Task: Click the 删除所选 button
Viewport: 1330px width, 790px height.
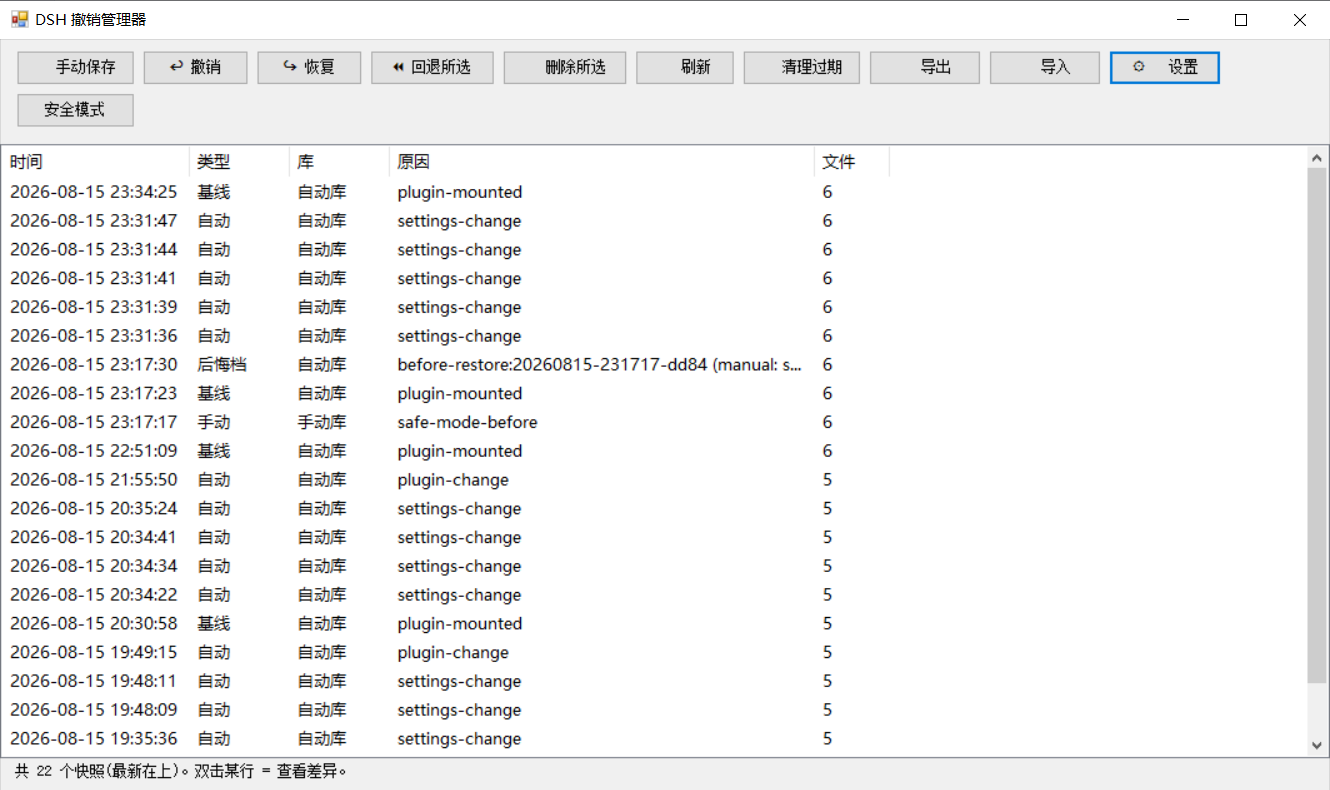Action: click(565, 67)
